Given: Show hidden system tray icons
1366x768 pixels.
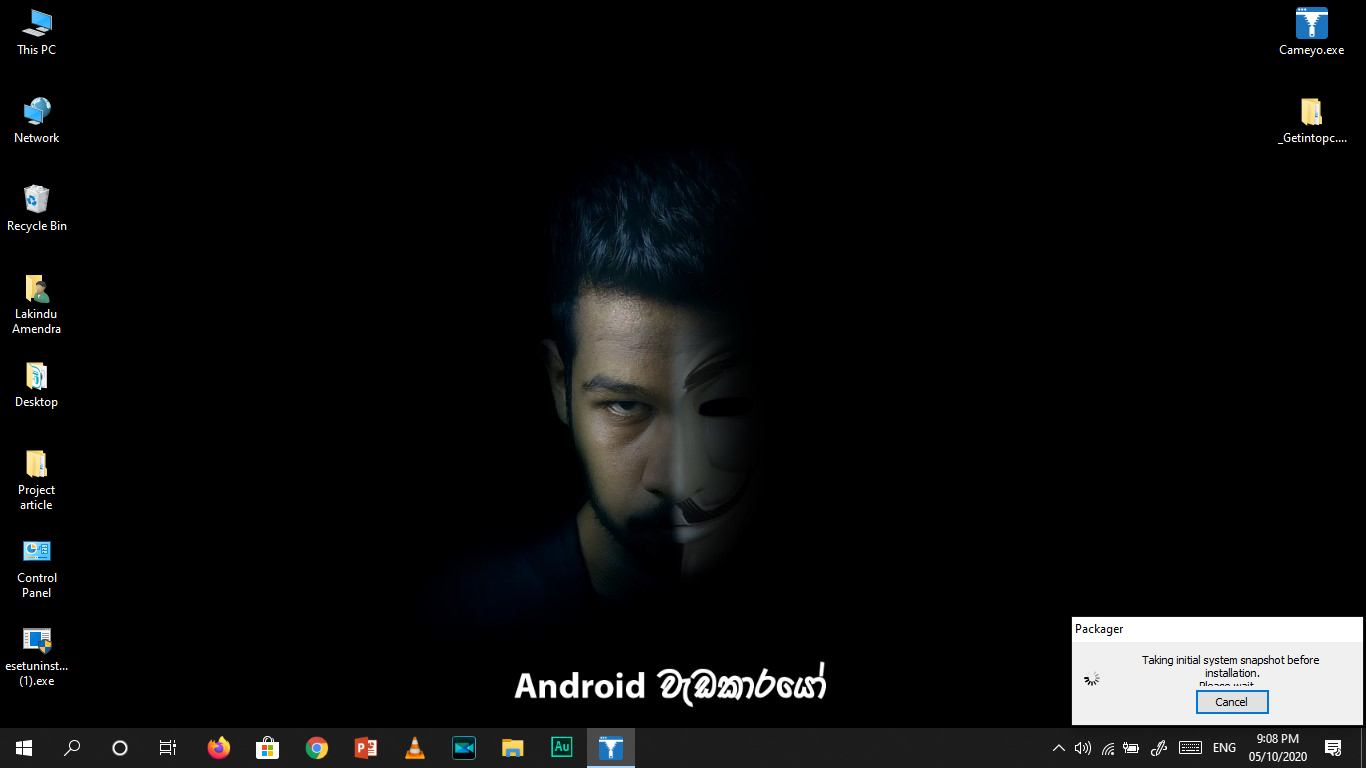Looking at the screenshot, I should pyautogui.click(x=1059, y=748).
